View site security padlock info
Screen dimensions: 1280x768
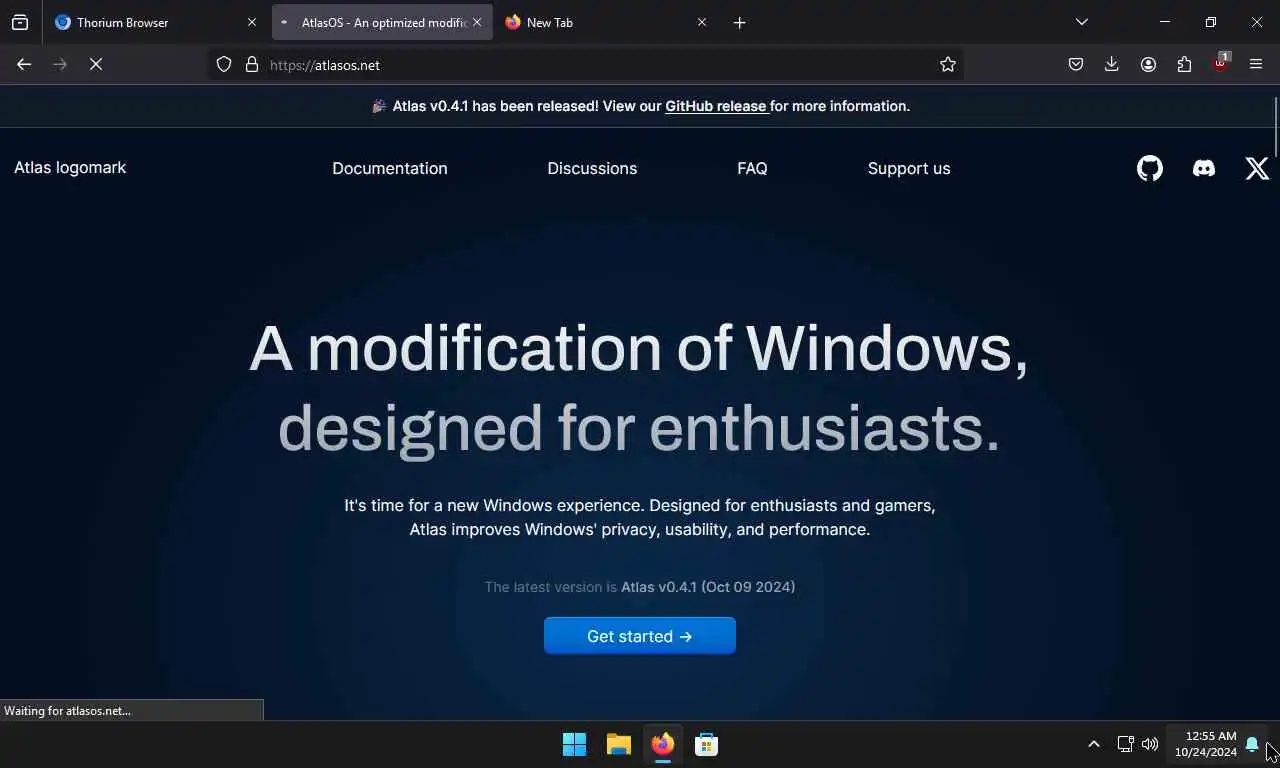252,64
